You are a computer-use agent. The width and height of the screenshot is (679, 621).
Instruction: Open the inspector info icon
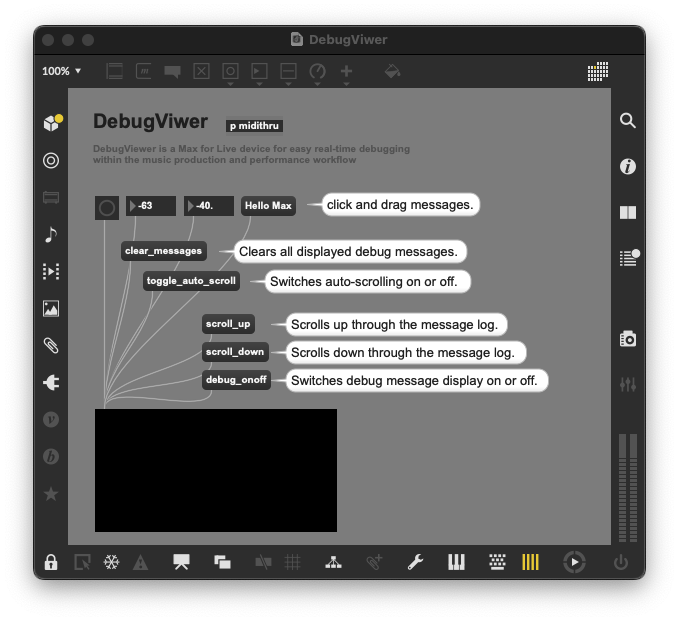coord(627,166)
